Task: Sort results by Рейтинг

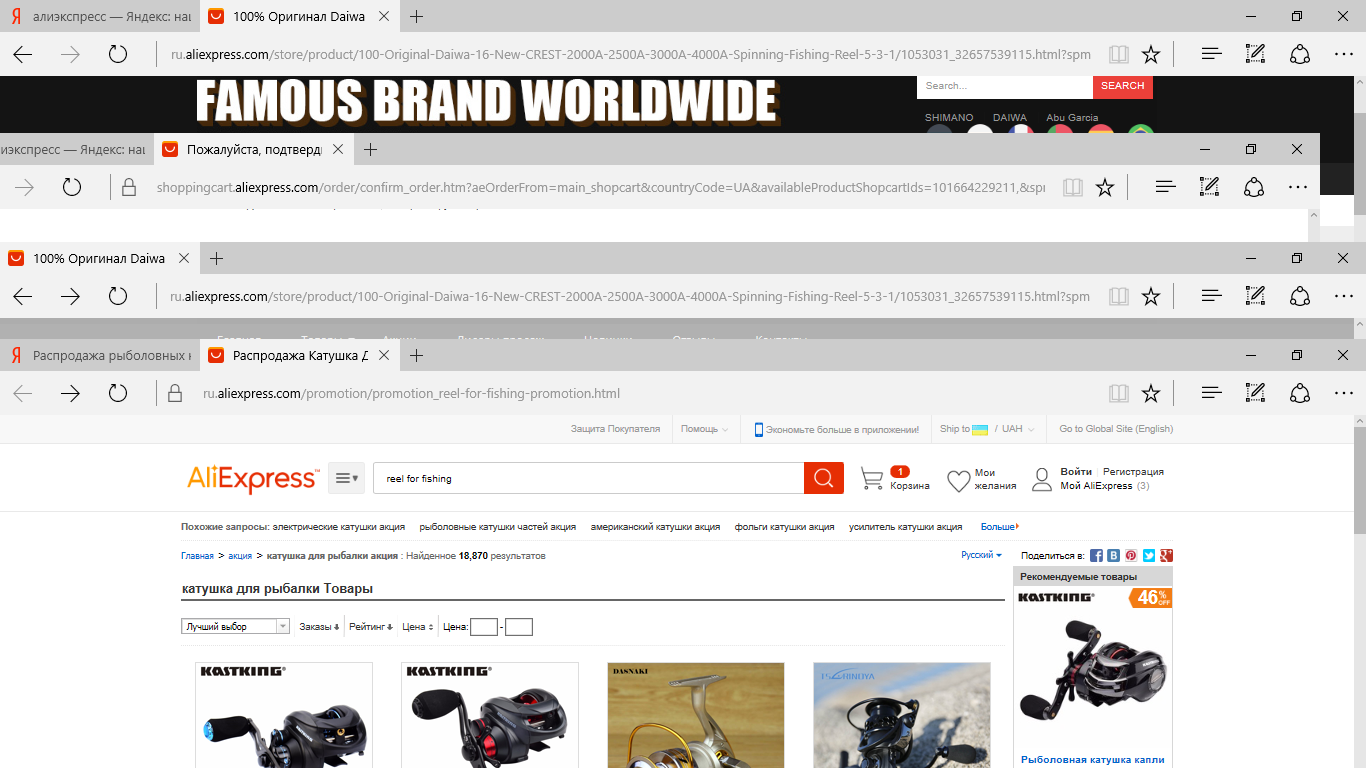Action: (370, 627)
